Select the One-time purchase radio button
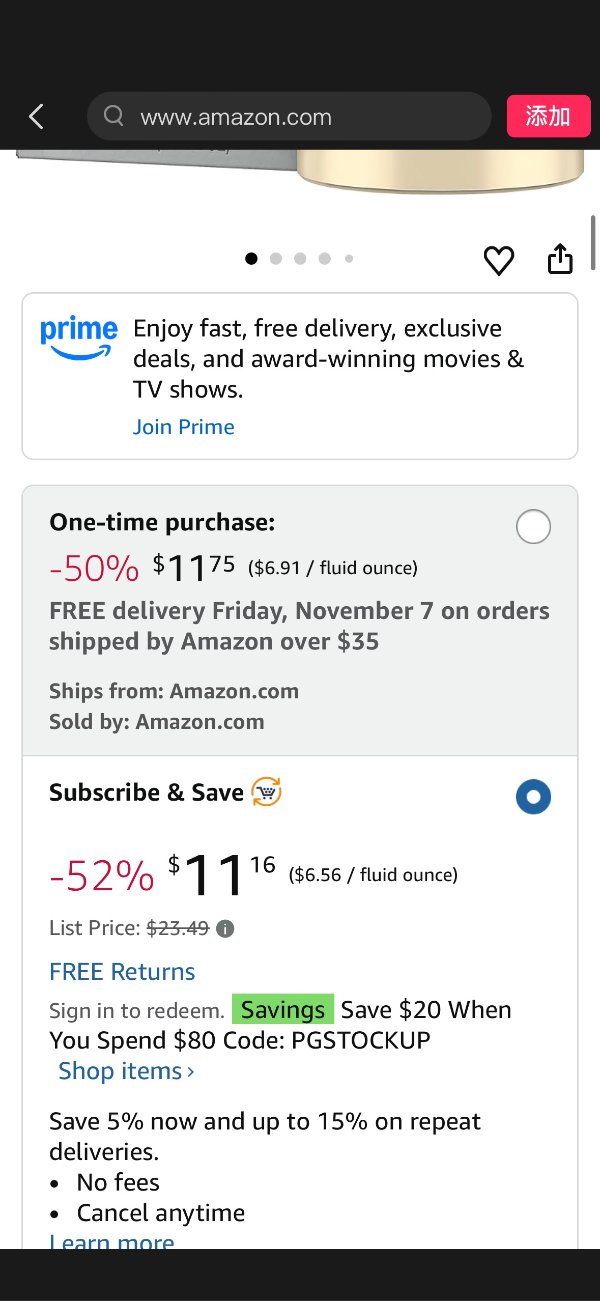Viewport: 600px width, 1301px height. 533,526
